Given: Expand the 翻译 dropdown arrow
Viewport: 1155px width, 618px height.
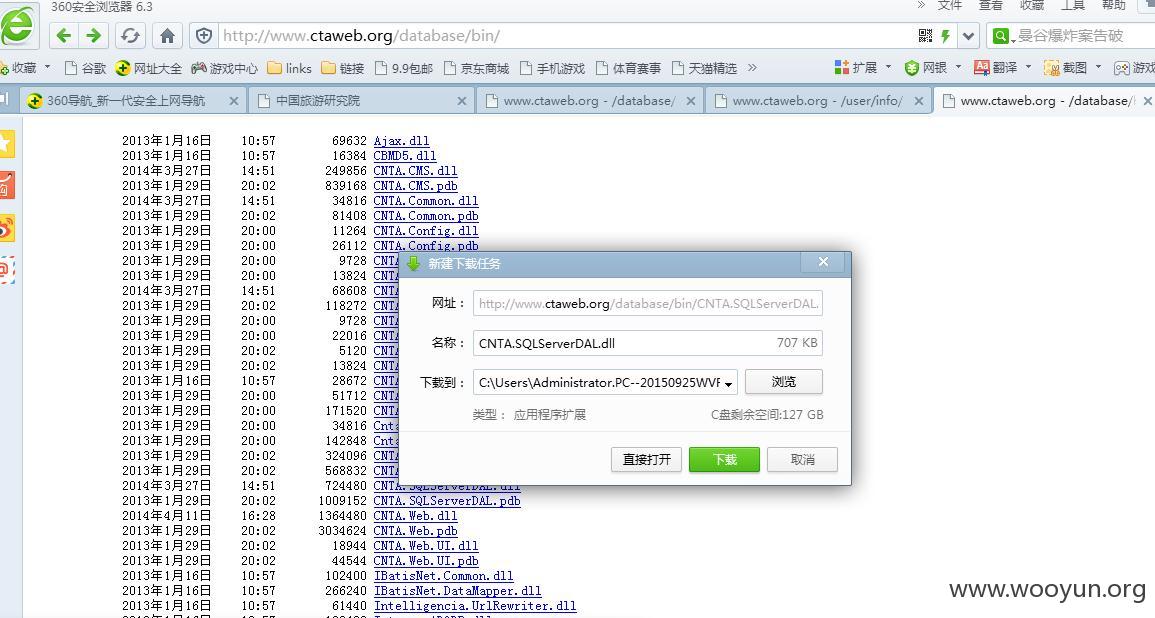Looking at the screenshot, I should pos(1028,67).
